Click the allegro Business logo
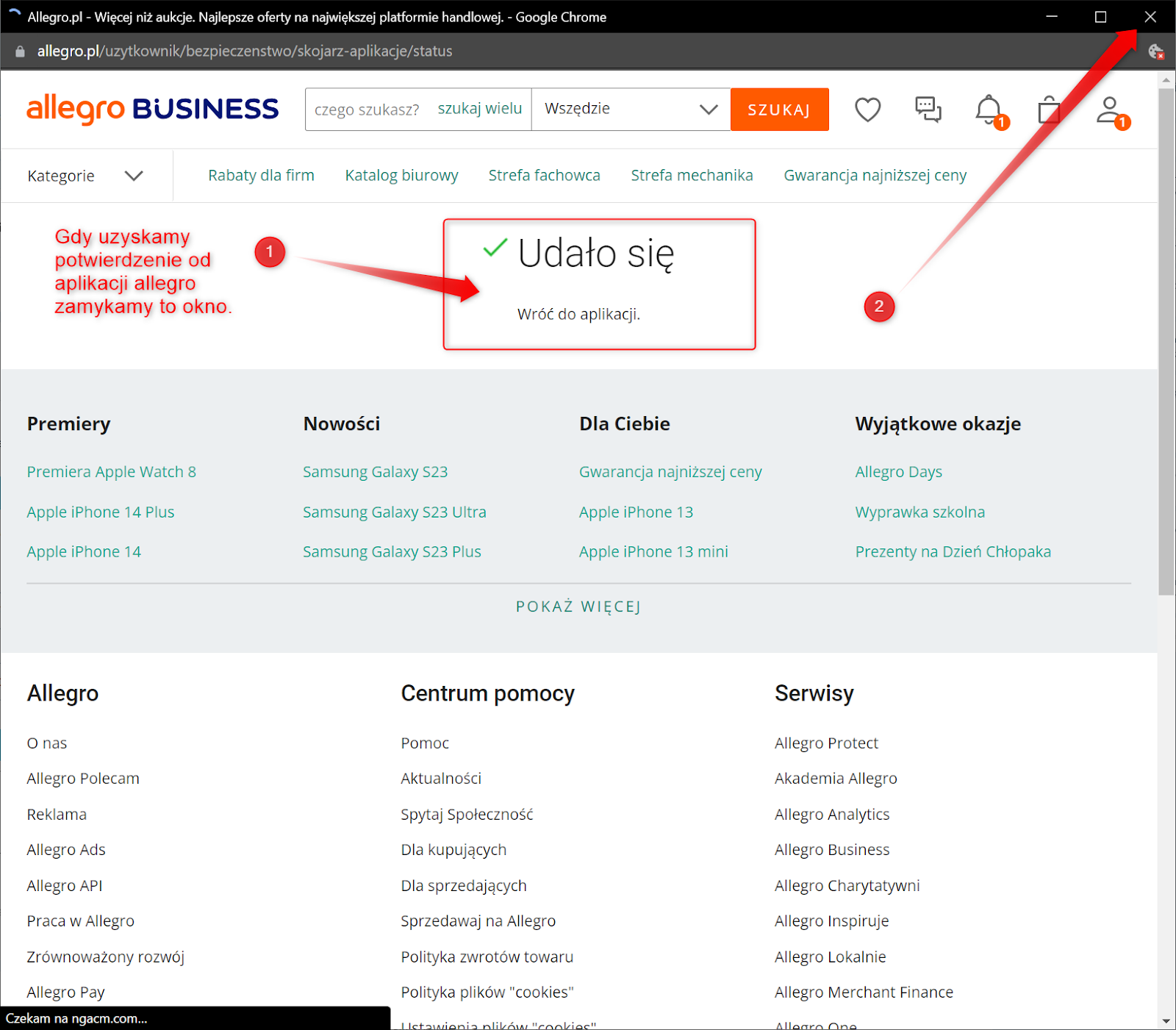Viewport: 1176px width, 1030px height. 153,110
